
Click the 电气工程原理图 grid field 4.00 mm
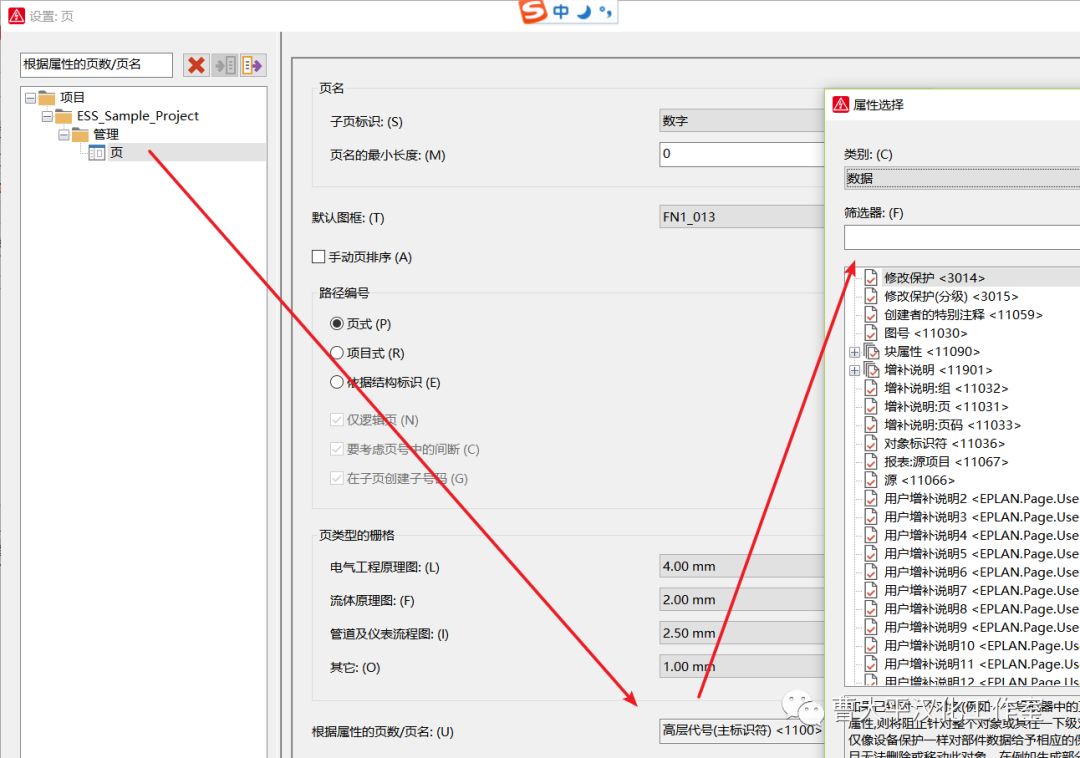(x=742, y=567)
